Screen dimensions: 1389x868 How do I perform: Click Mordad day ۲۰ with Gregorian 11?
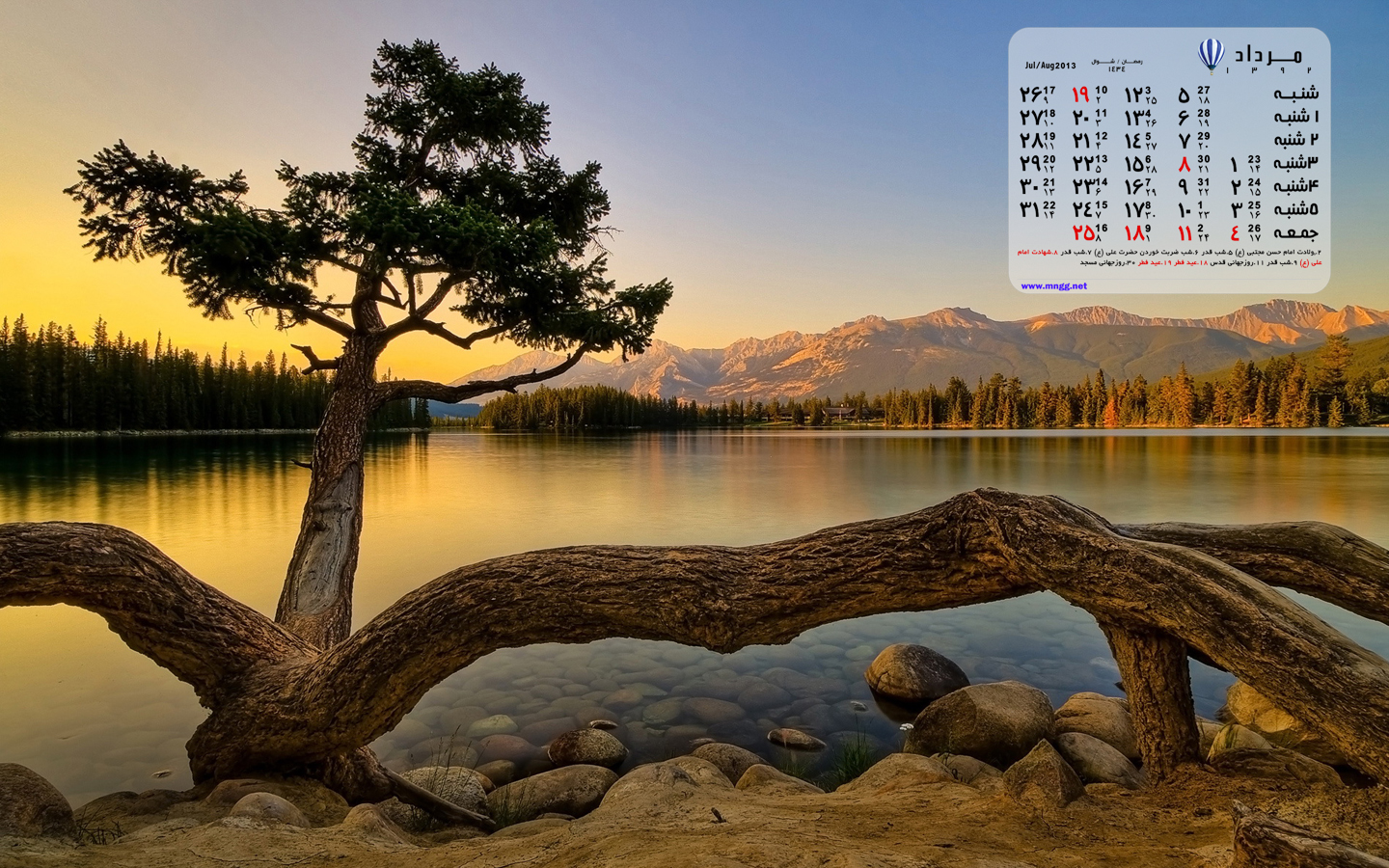pyautogui.click(x=1089, y=118)
